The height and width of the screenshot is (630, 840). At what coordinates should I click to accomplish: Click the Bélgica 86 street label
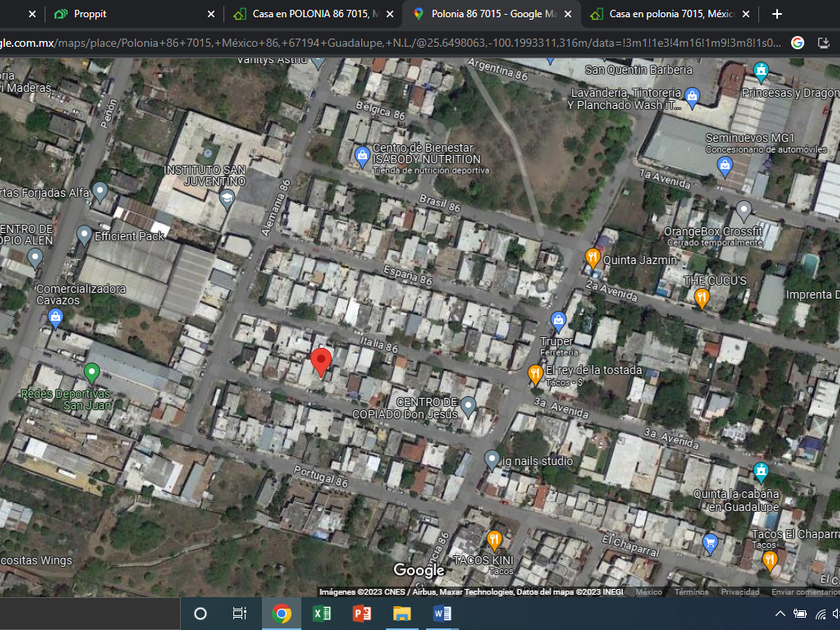click(x=380, y=110)
